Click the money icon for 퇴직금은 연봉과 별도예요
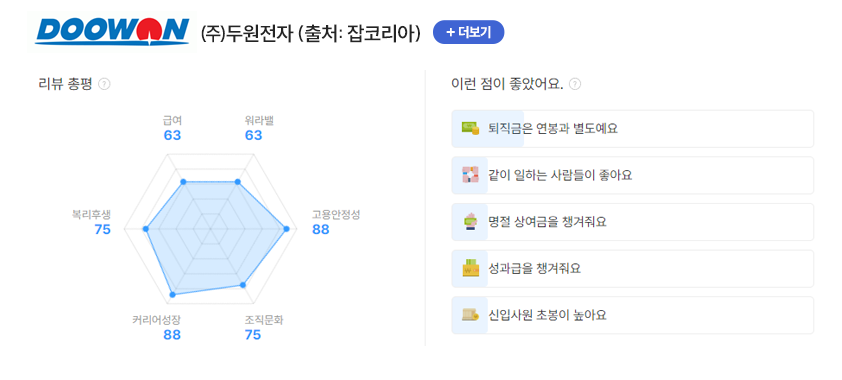This screenshot has width=842, height=380. [x=470, y=129]
